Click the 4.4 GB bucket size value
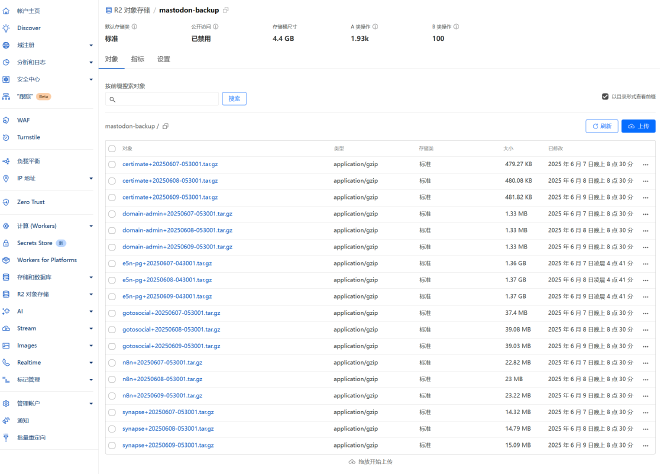Screen dimensions: 660x474 tap(283, 39)
